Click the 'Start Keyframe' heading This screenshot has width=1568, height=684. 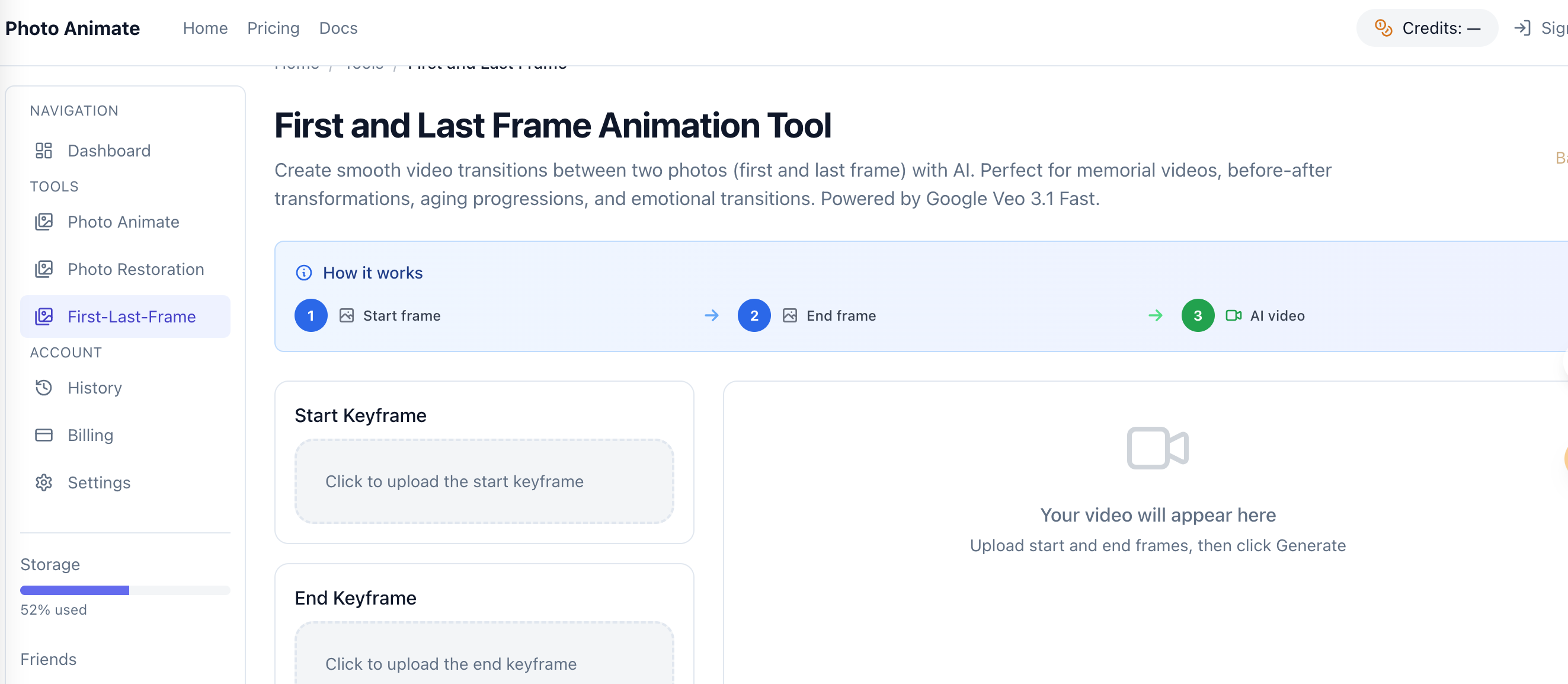tap(360, 415)
